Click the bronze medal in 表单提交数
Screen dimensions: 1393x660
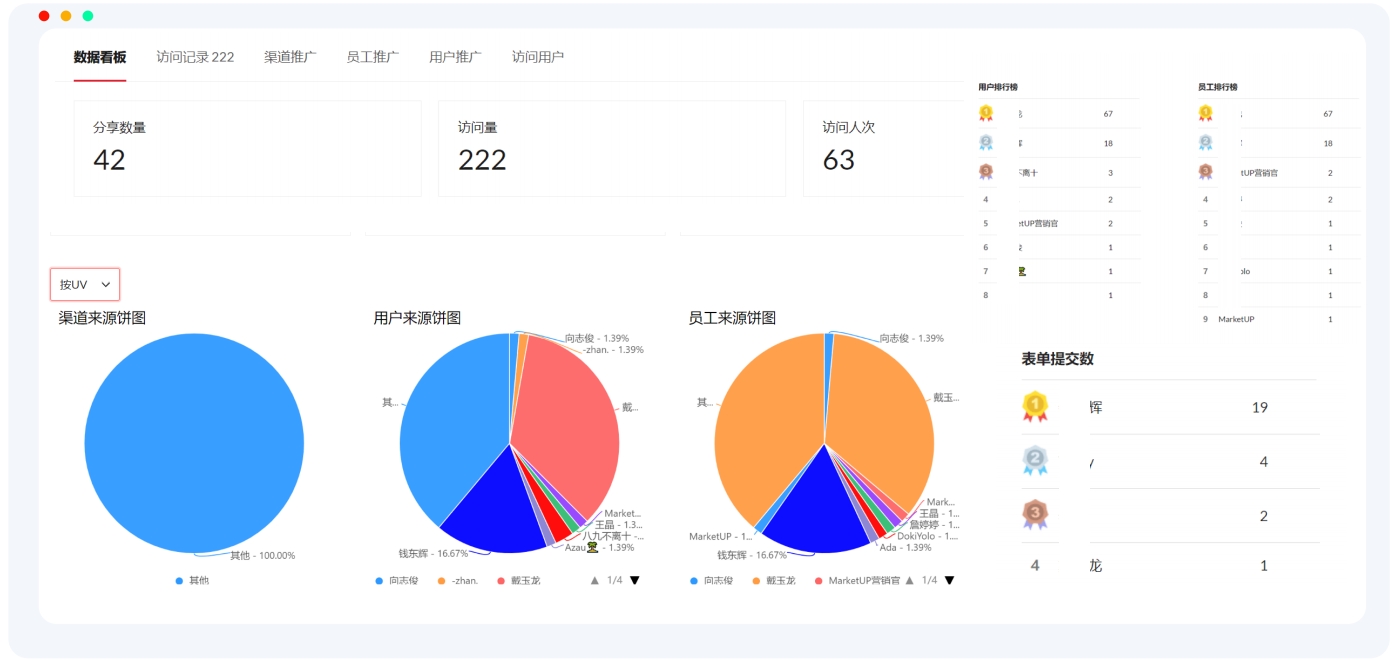pyautogui.click(x=1035, y=515)
